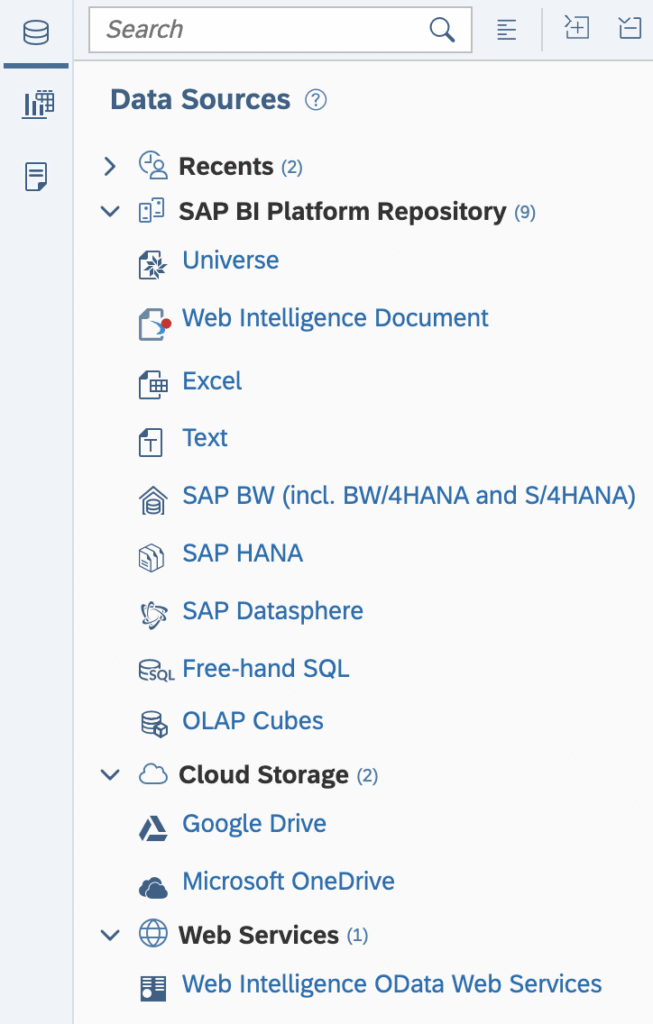Click the expand all nodes icon

pos(577,28)
